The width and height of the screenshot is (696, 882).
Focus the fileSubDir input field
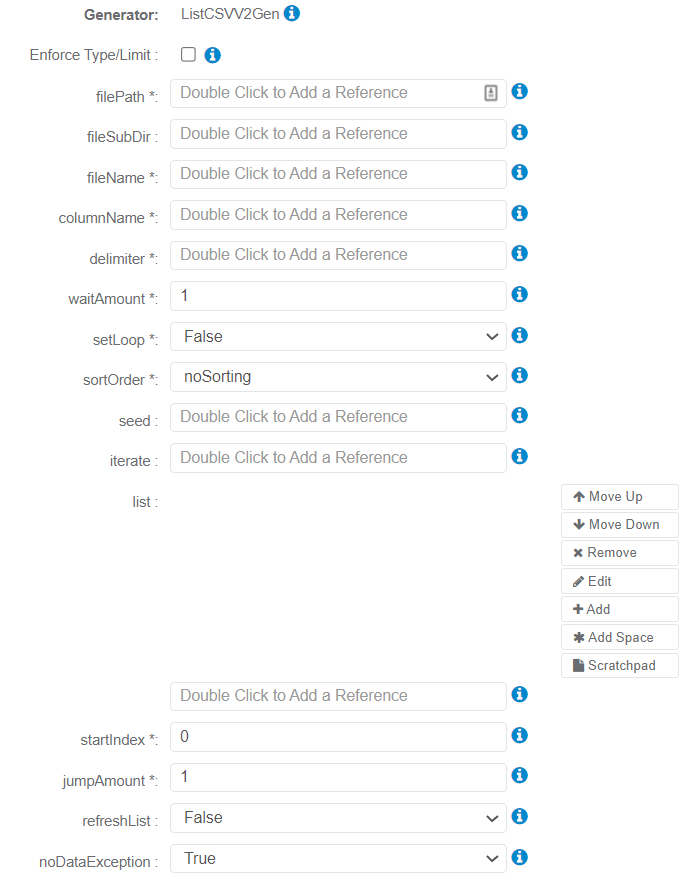[338, 134]
